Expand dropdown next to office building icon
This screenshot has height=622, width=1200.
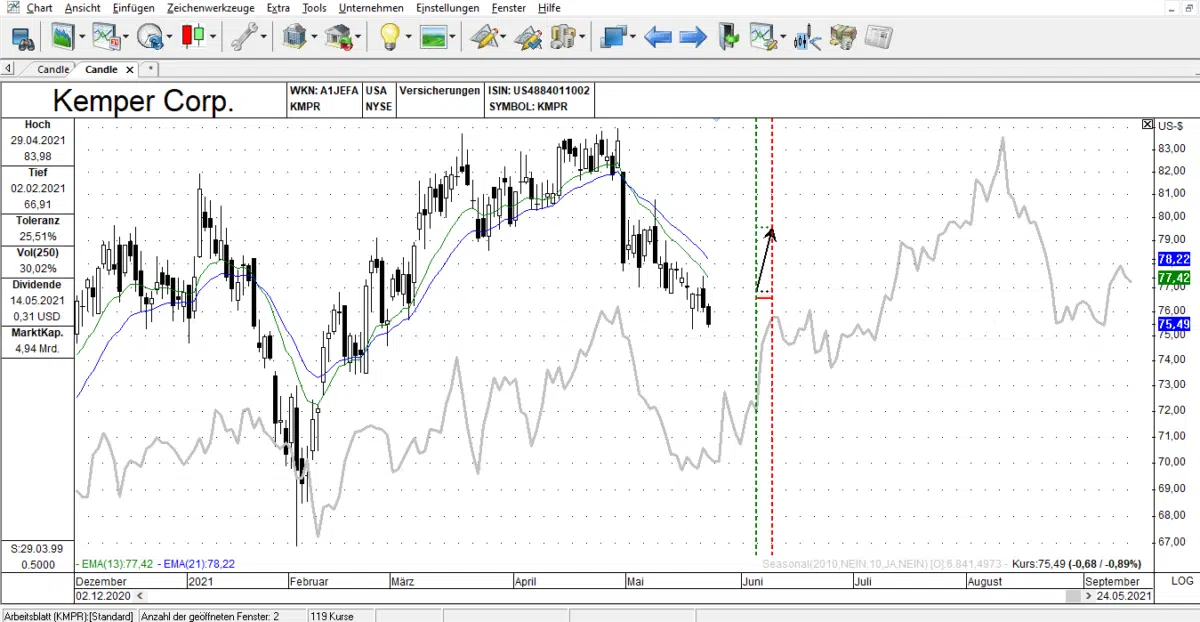coord(314,38)
